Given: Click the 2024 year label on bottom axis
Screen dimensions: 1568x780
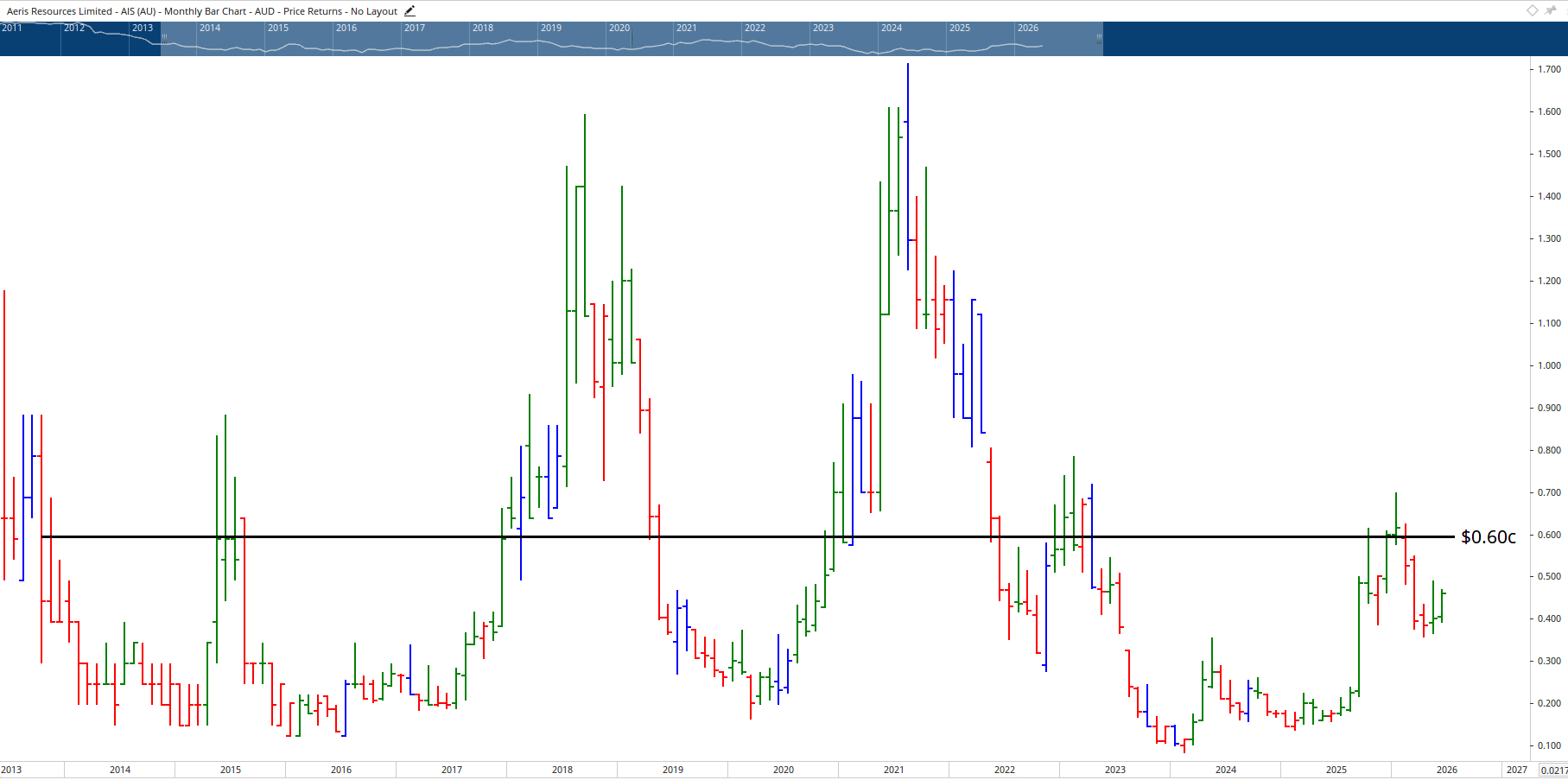Looking at the screenshot, I should click(1226, 770).
